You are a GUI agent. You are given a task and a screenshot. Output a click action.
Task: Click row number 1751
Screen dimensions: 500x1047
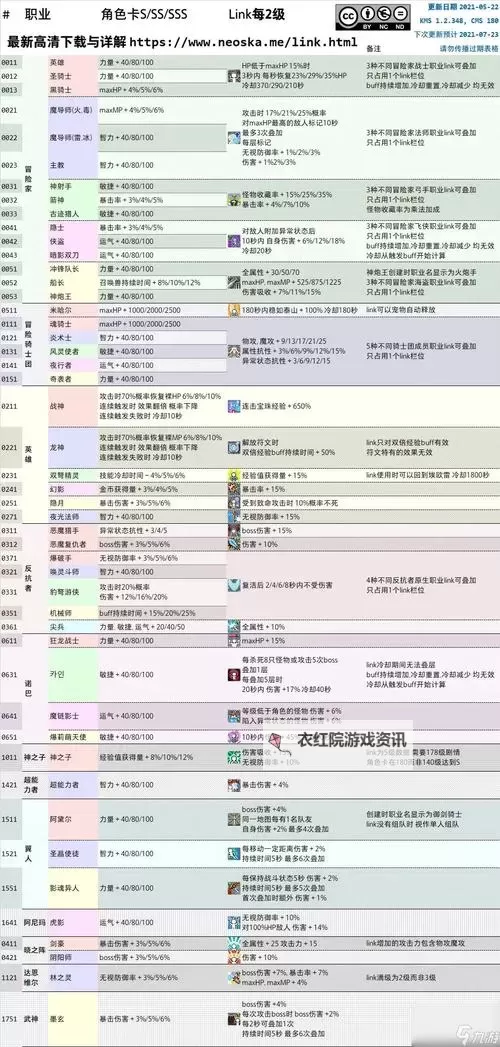pos(9,1019)
